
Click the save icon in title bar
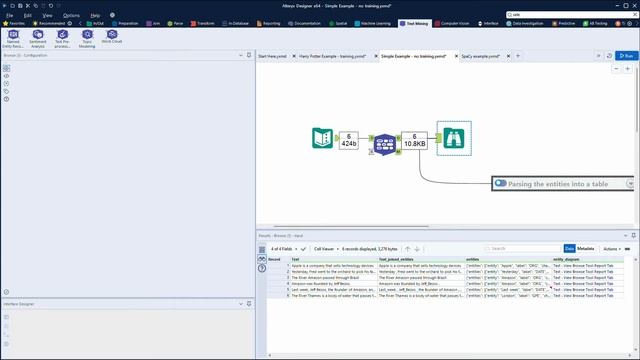[x=20, y=6]
